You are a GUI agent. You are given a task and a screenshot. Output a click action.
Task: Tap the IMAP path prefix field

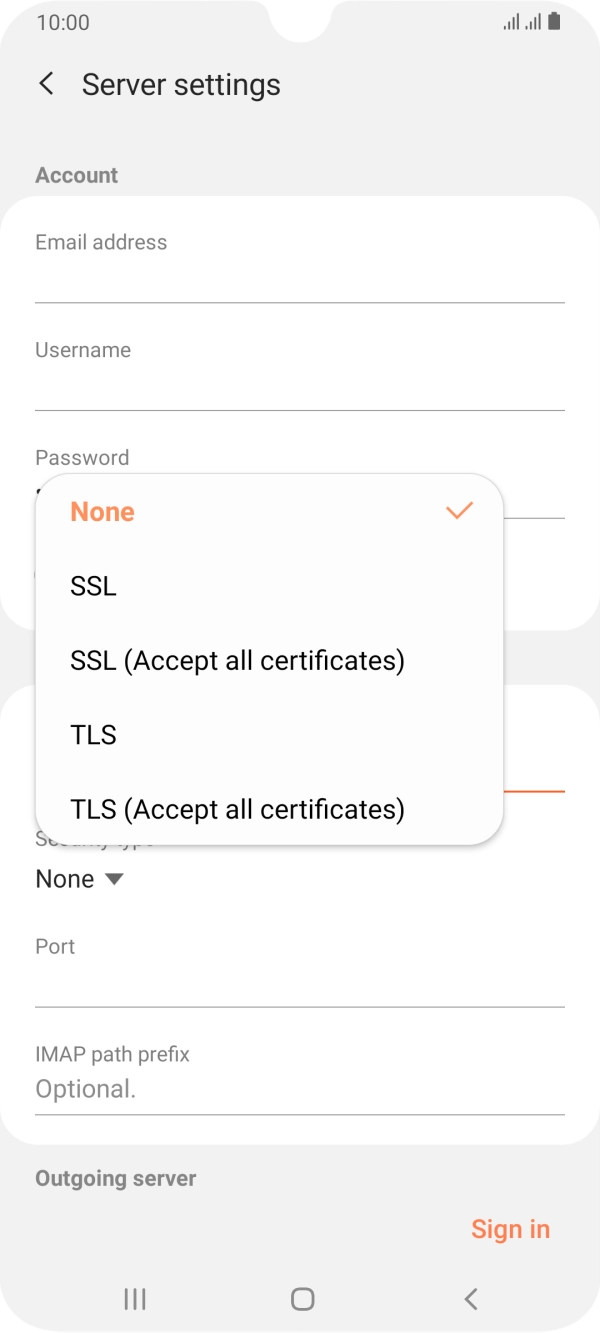300,1089
